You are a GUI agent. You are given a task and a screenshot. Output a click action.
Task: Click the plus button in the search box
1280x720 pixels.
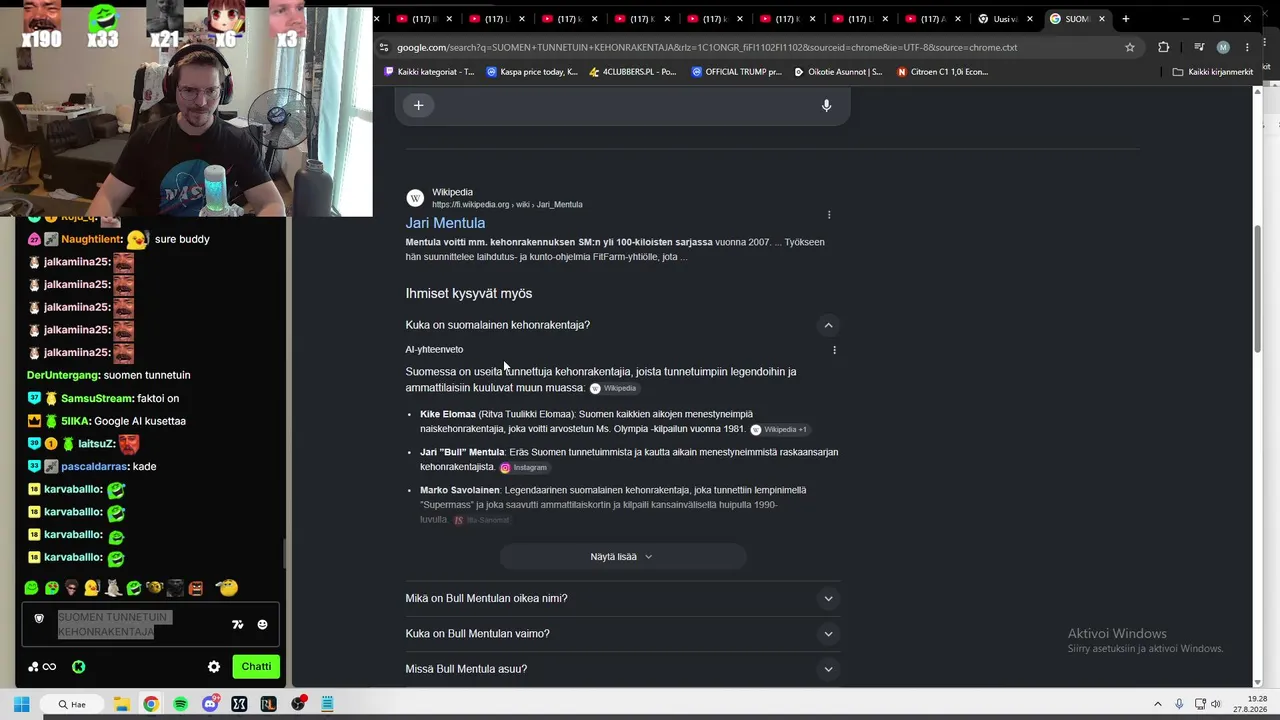tap(418, 105)
